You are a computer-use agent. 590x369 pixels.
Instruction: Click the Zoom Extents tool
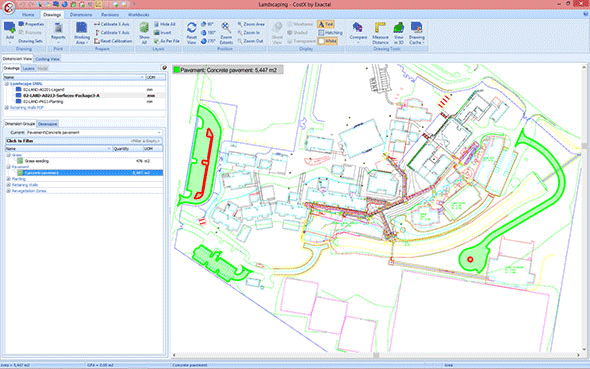(x=226, y=33)
